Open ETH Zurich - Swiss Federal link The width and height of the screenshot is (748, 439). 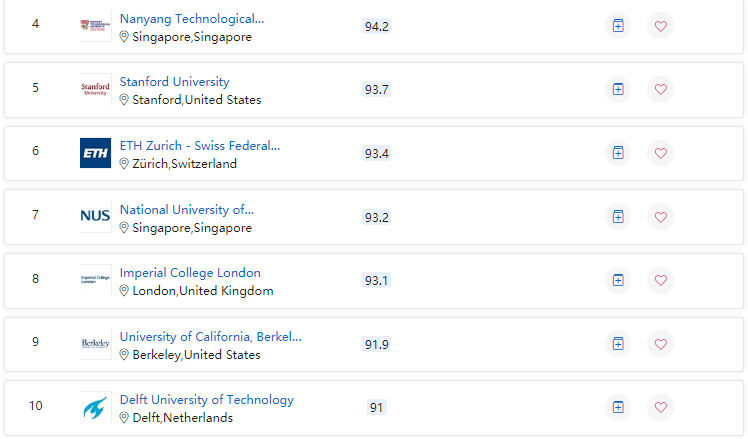pos(200,146)
